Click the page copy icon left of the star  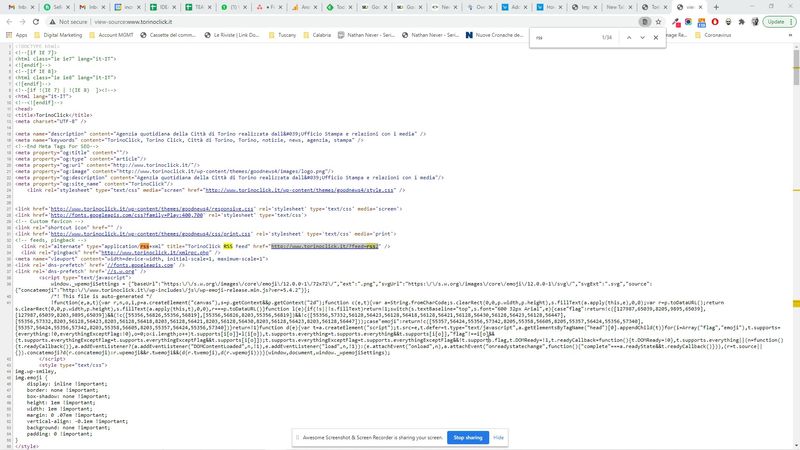[x=645, y=22]
